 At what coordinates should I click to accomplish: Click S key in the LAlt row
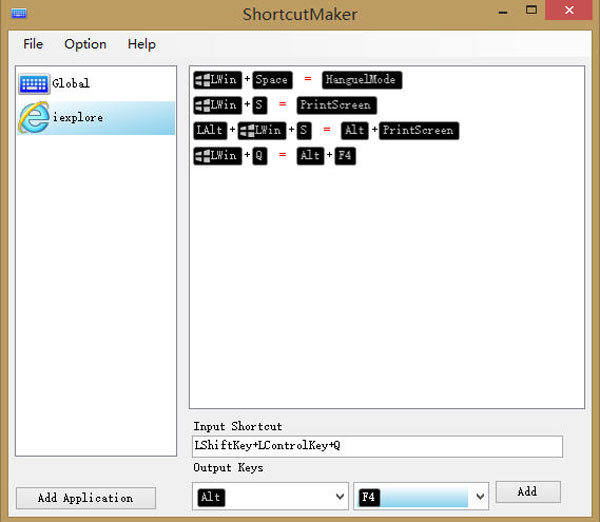click(304, 130)
